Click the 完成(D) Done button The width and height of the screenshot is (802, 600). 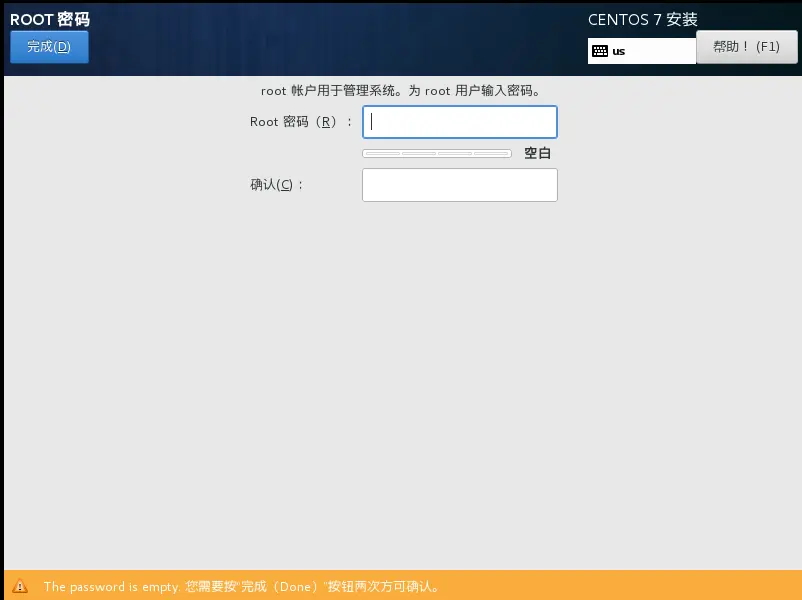[49, 47]
